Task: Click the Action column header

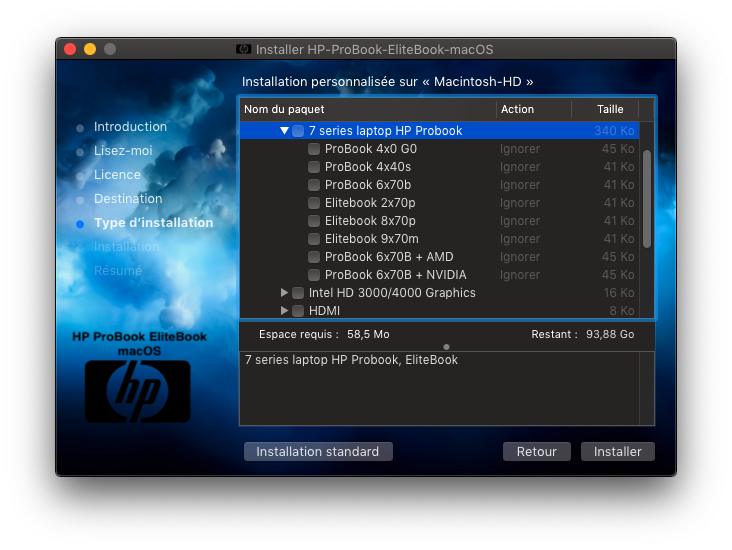Action: click(x=534, y=109)
